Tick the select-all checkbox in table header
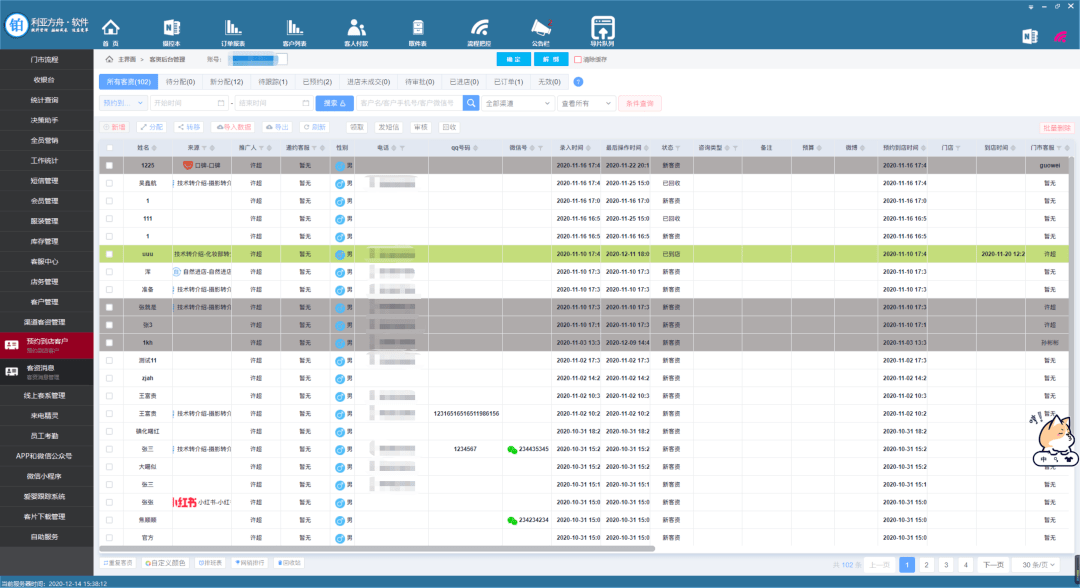Image resolution: width=1080 pixels, height=588 pixels. pos(110,148)
